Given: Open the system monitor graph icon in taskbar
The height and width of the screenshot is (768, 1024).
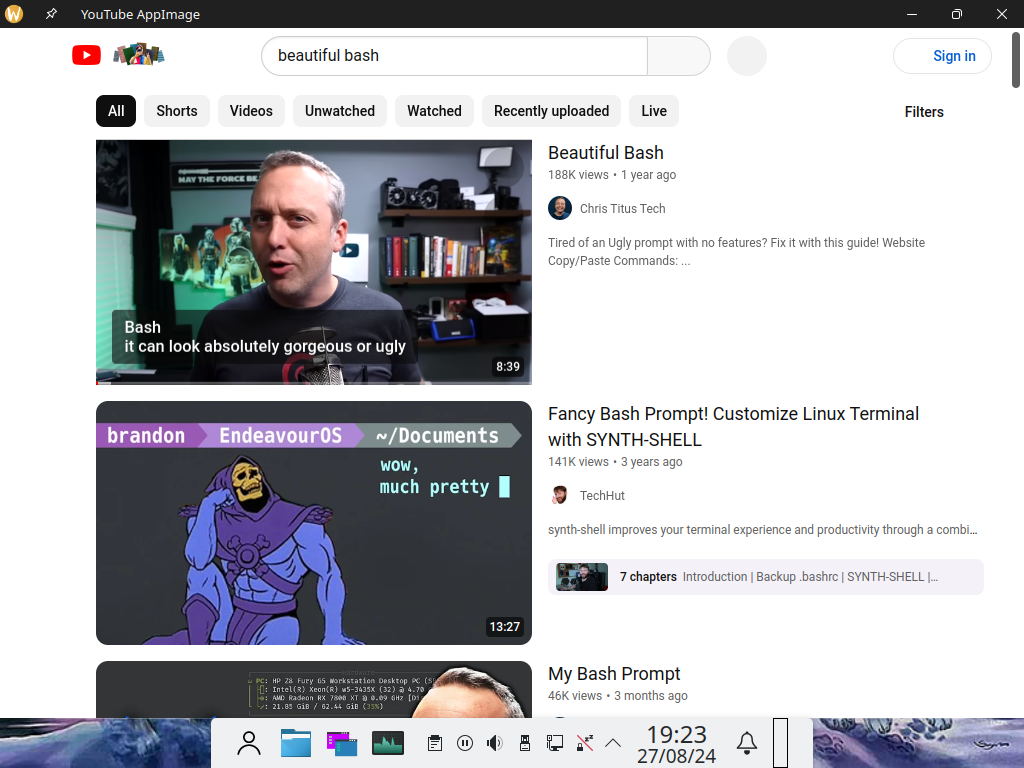Looking at the screenshot, I should tap(388, 743).
